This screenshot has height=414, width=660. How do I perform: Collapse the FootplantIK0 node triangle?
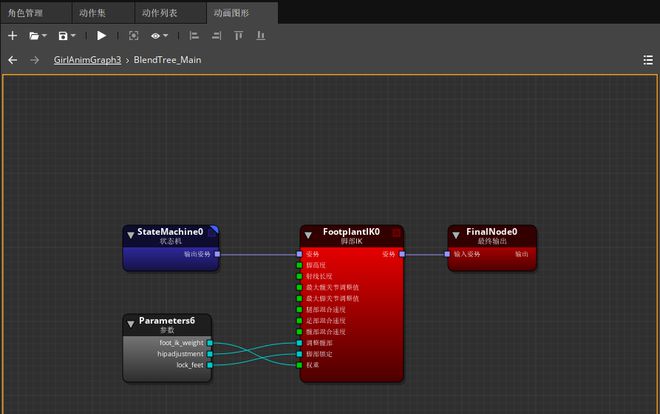click(308, 235)
